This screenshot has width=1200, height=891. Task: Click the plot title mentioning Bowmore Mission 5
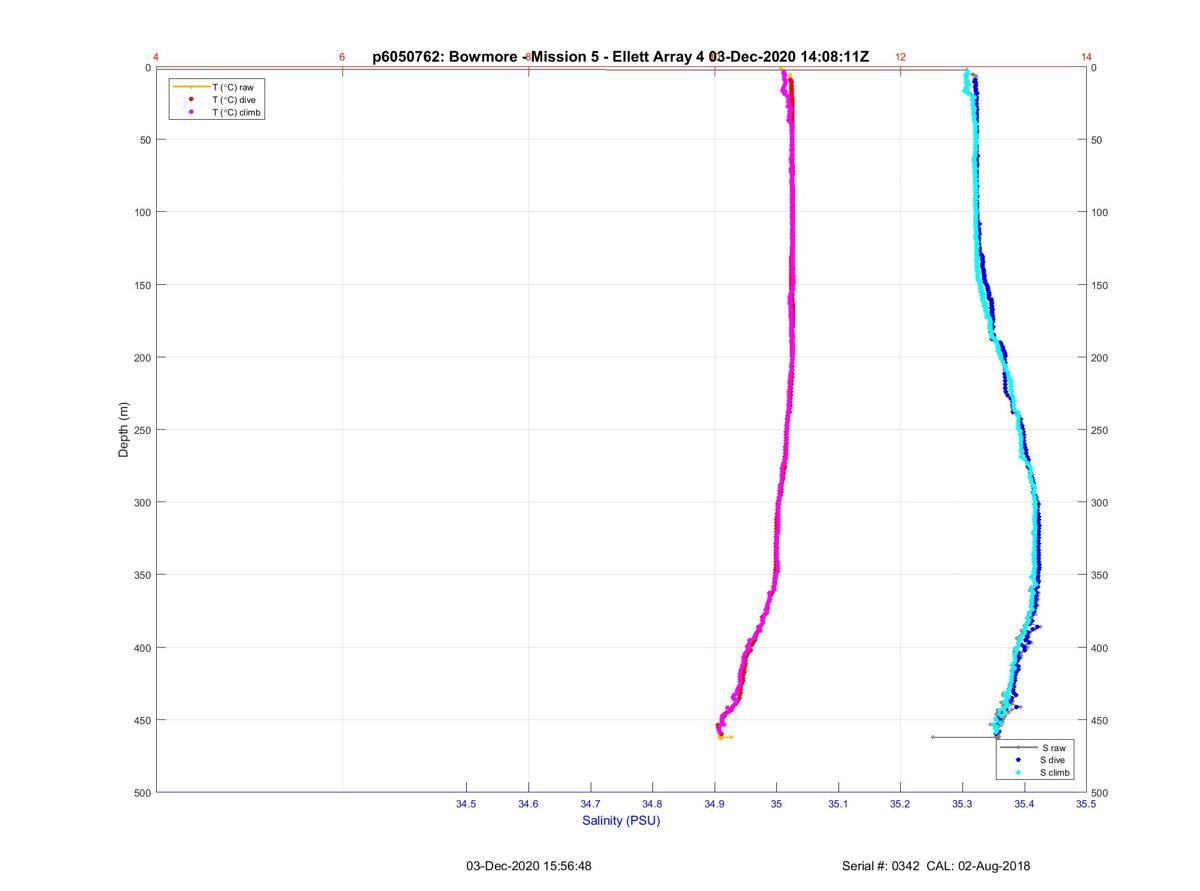(620, 57)
